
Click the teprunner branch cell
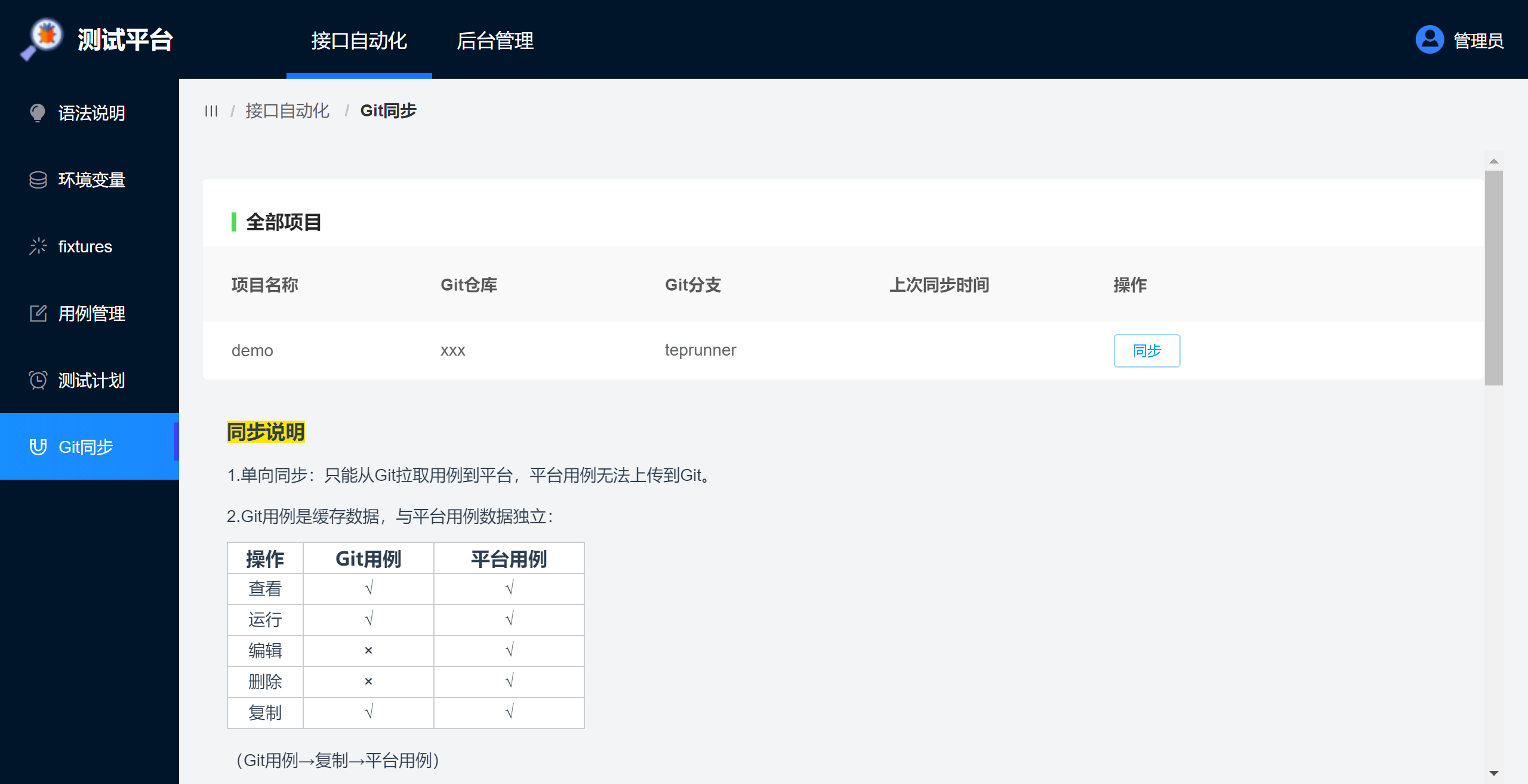tap(700, 350)
